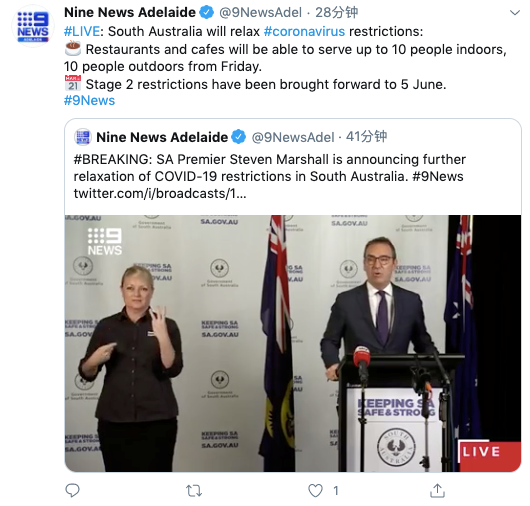This screenshot has width=530, height=506.
Task: Open the top @9NewsAdel handle
Action: click(x=260, y=13)
